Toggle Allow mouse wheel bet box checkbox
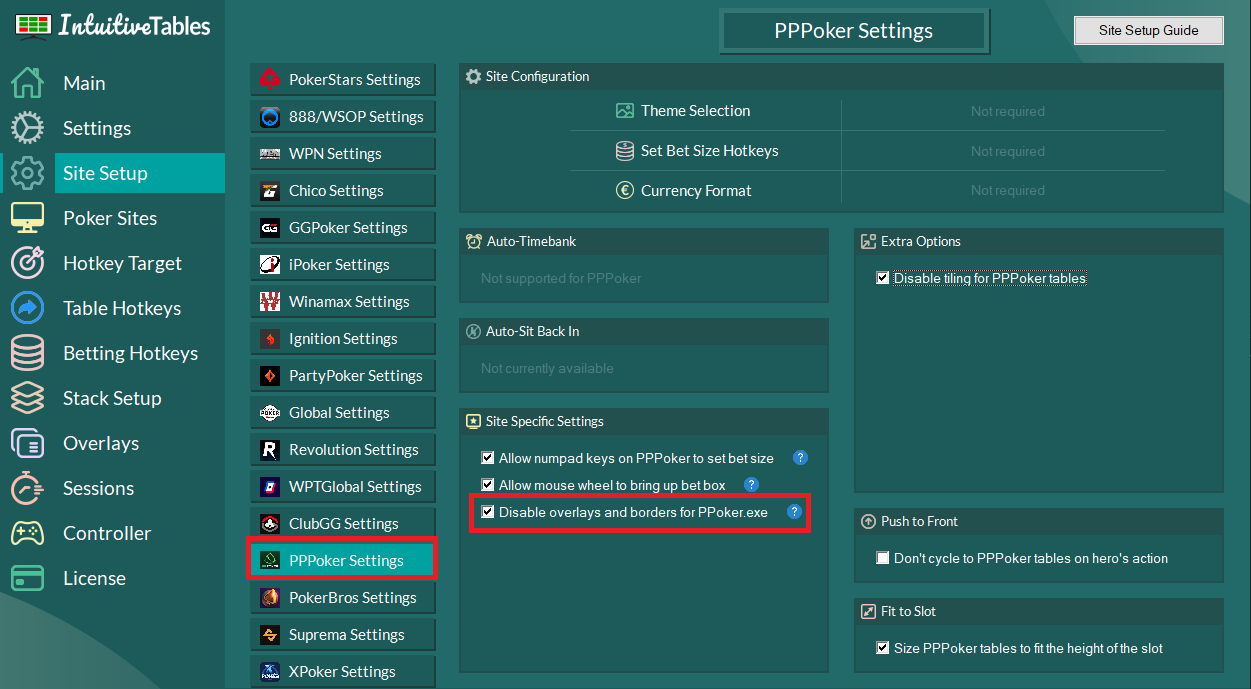This screenshot has width=1251, height=689. 488,485
